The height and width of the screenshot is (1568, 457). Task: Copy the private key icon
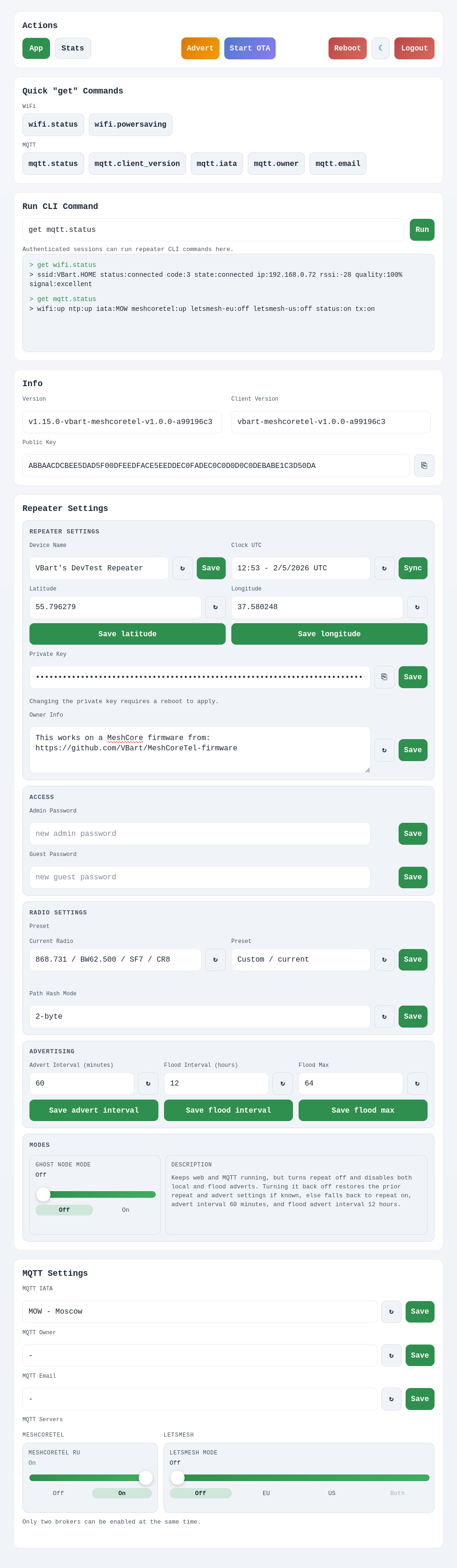pos(384,677)
